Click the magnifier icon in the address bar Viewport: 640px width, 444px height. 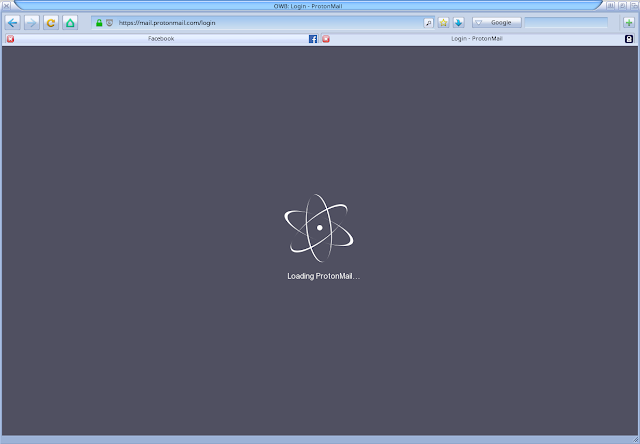[429, 23]
